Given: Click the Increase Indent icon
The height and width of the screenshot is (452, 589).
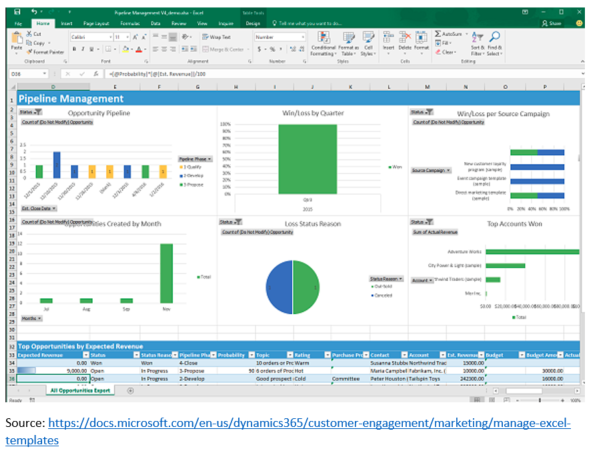Looking at the screenshot, I should coord(193,49).
